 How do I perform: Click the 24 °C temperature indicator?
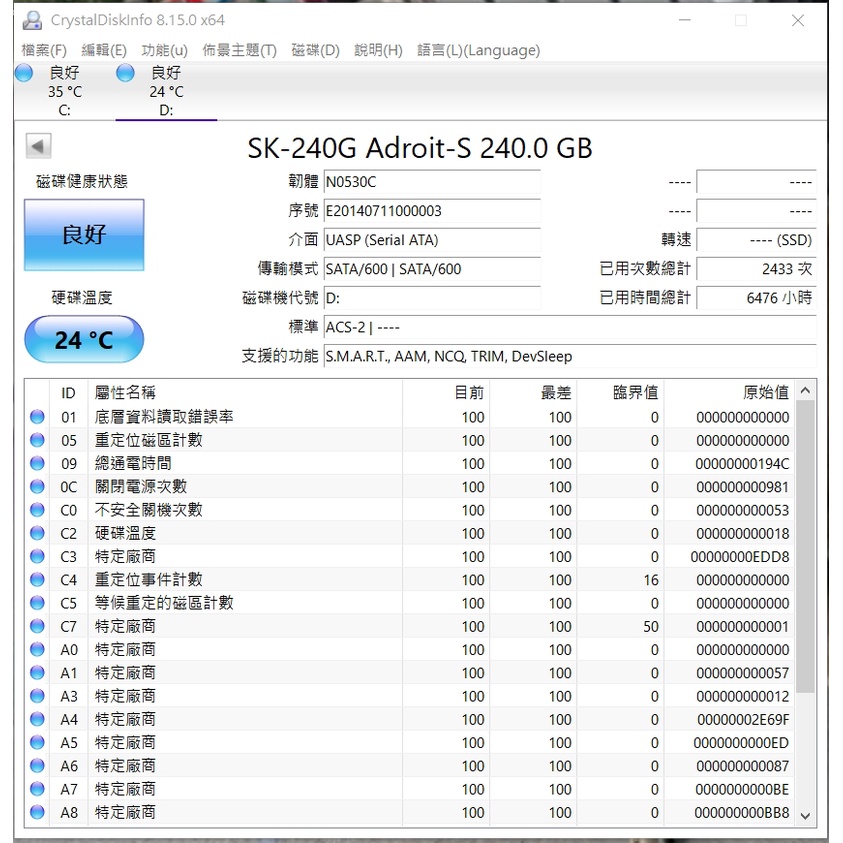pyautogui.click(x=84, y=339)
